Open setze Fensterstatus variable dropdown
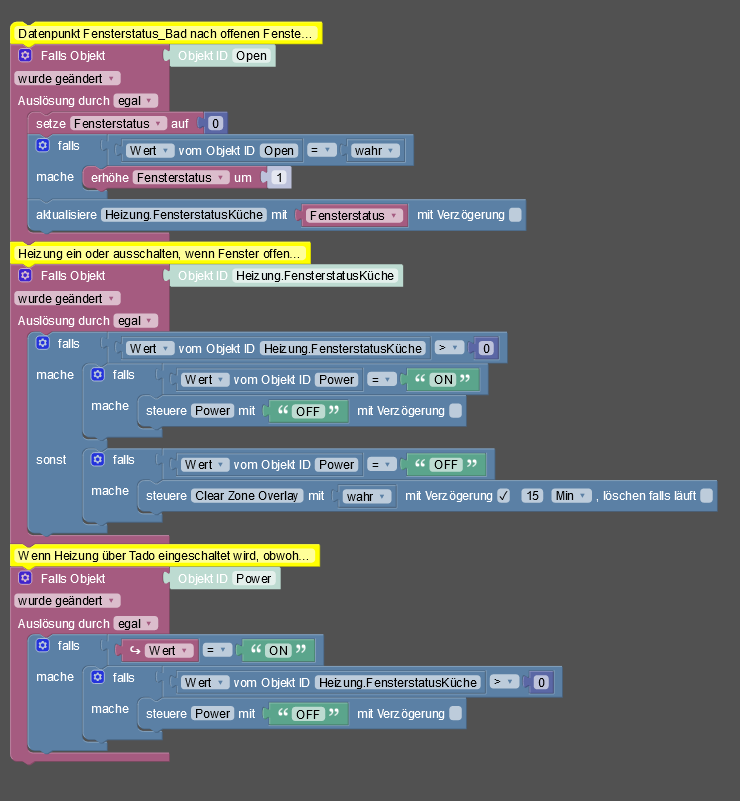The height and width of the screenshot is (801, 740). (118, 124)
